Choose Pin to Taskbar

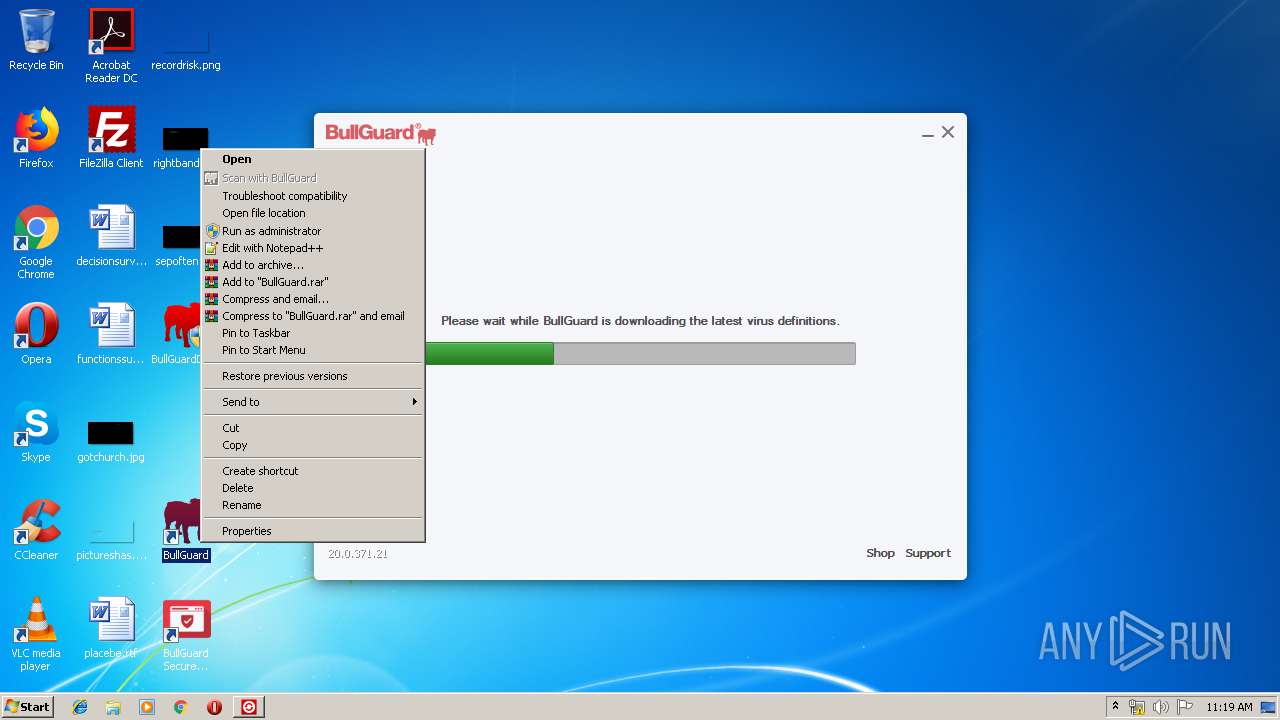point(313,333)
